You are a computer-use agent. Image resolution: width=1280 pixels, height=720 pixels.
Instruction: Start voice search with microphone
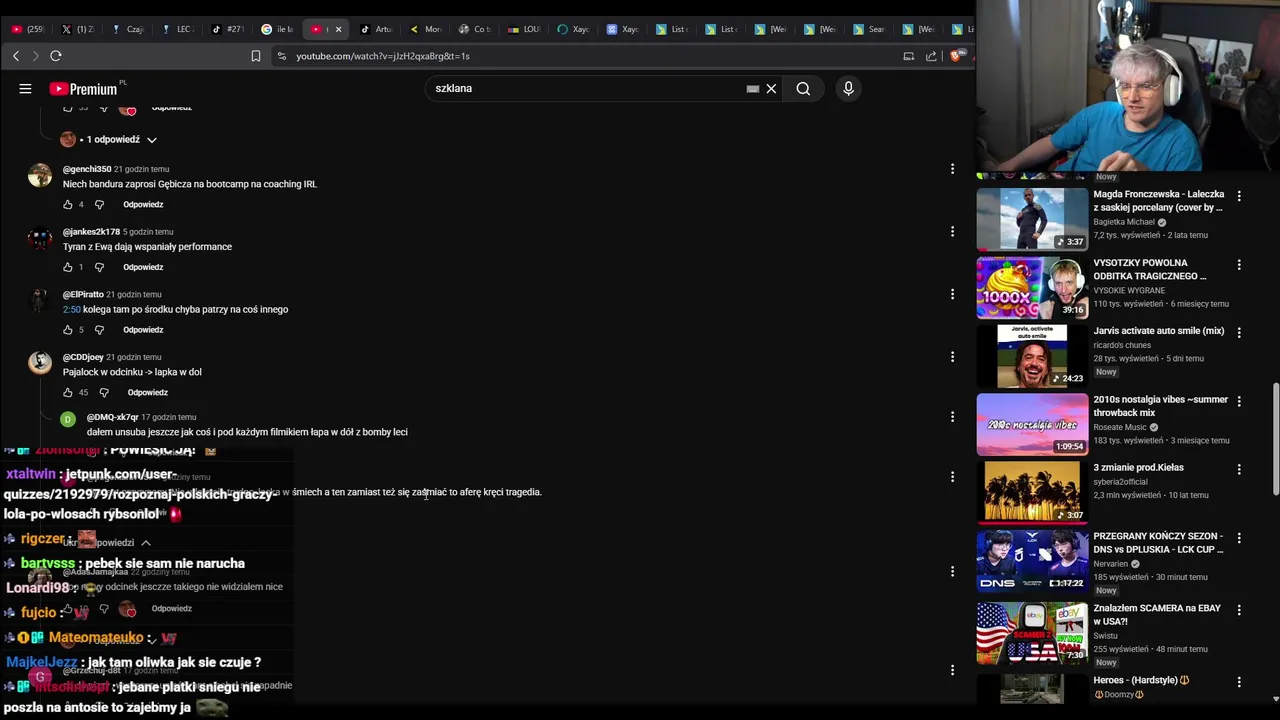(848, 89)
